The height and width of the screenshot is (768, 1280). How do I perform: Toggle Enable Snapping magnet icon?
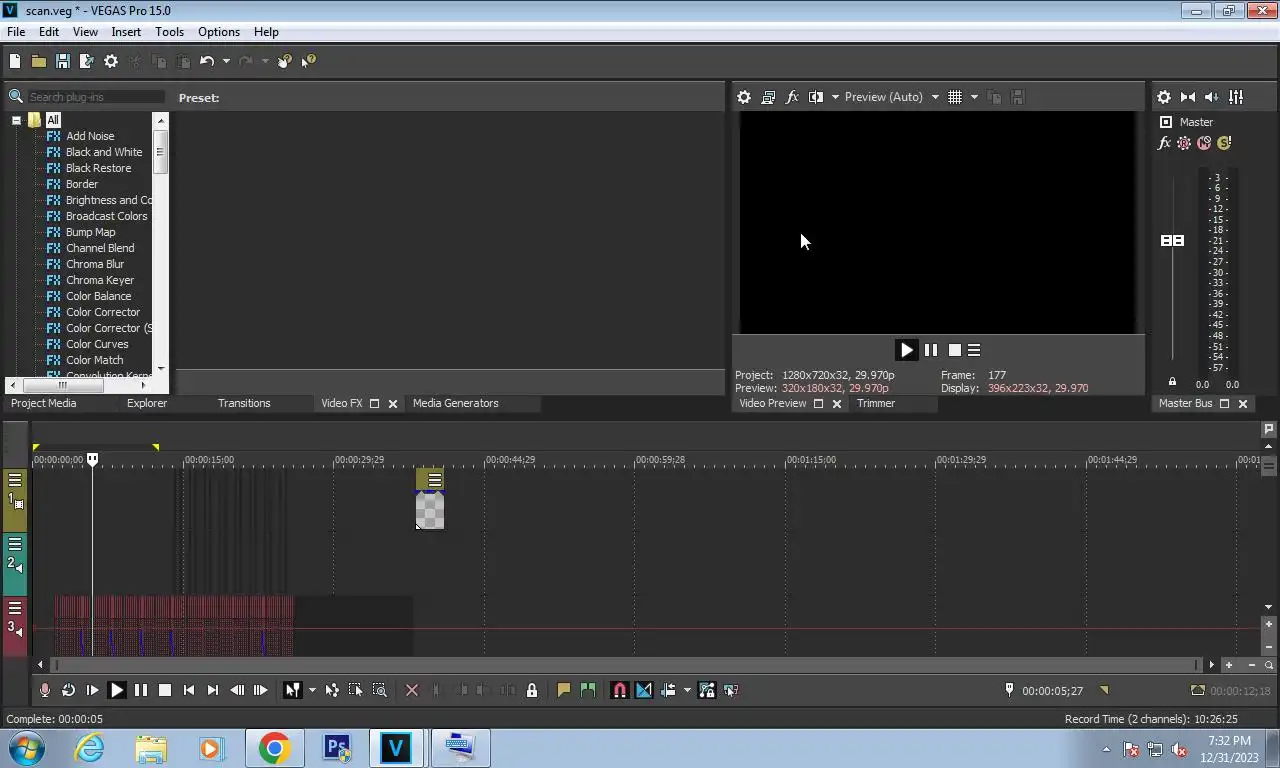[619, 690]
